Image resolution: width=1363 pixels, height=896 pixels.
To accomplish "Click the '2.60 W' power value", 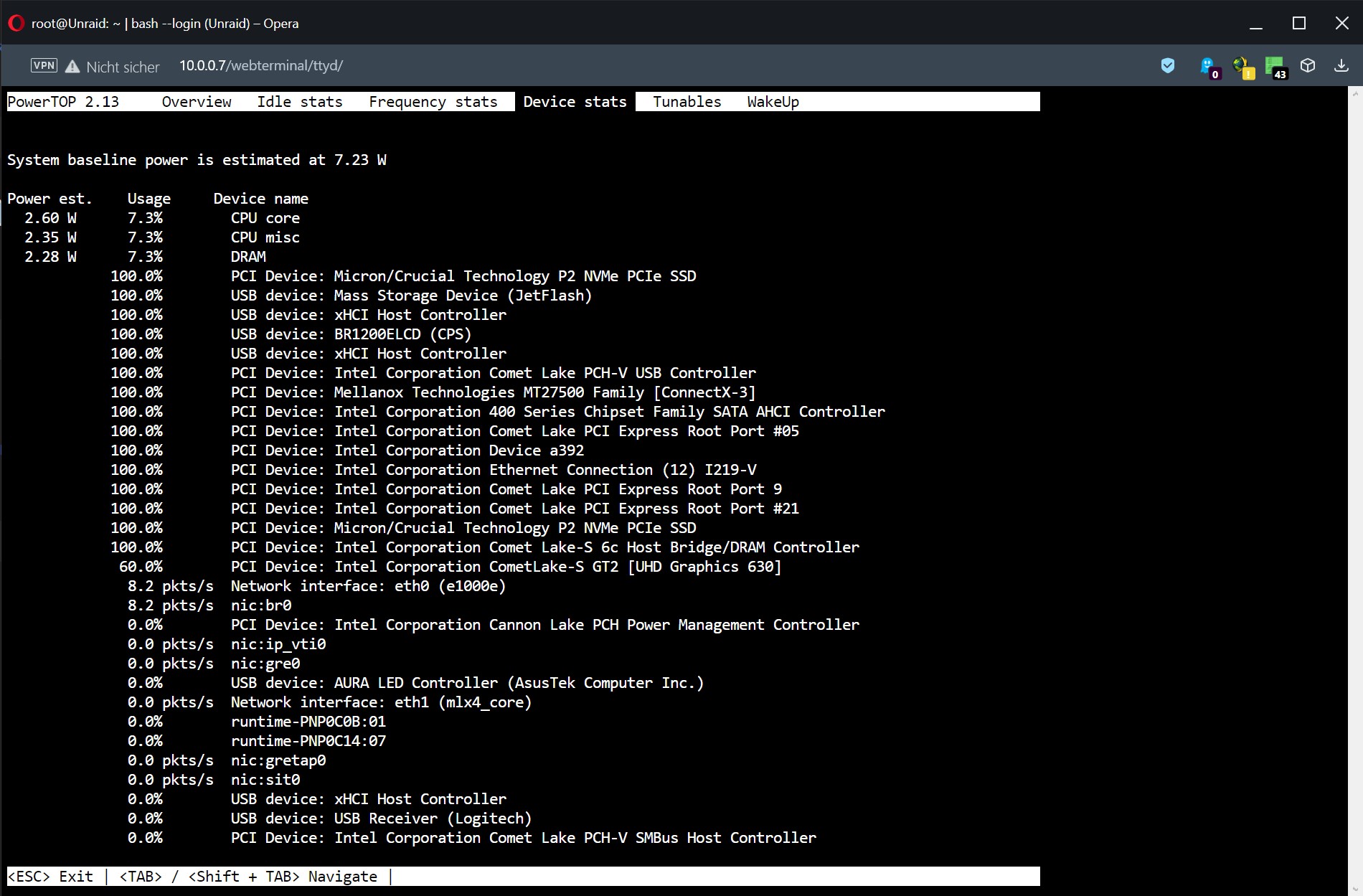I will tap(50, 218).
